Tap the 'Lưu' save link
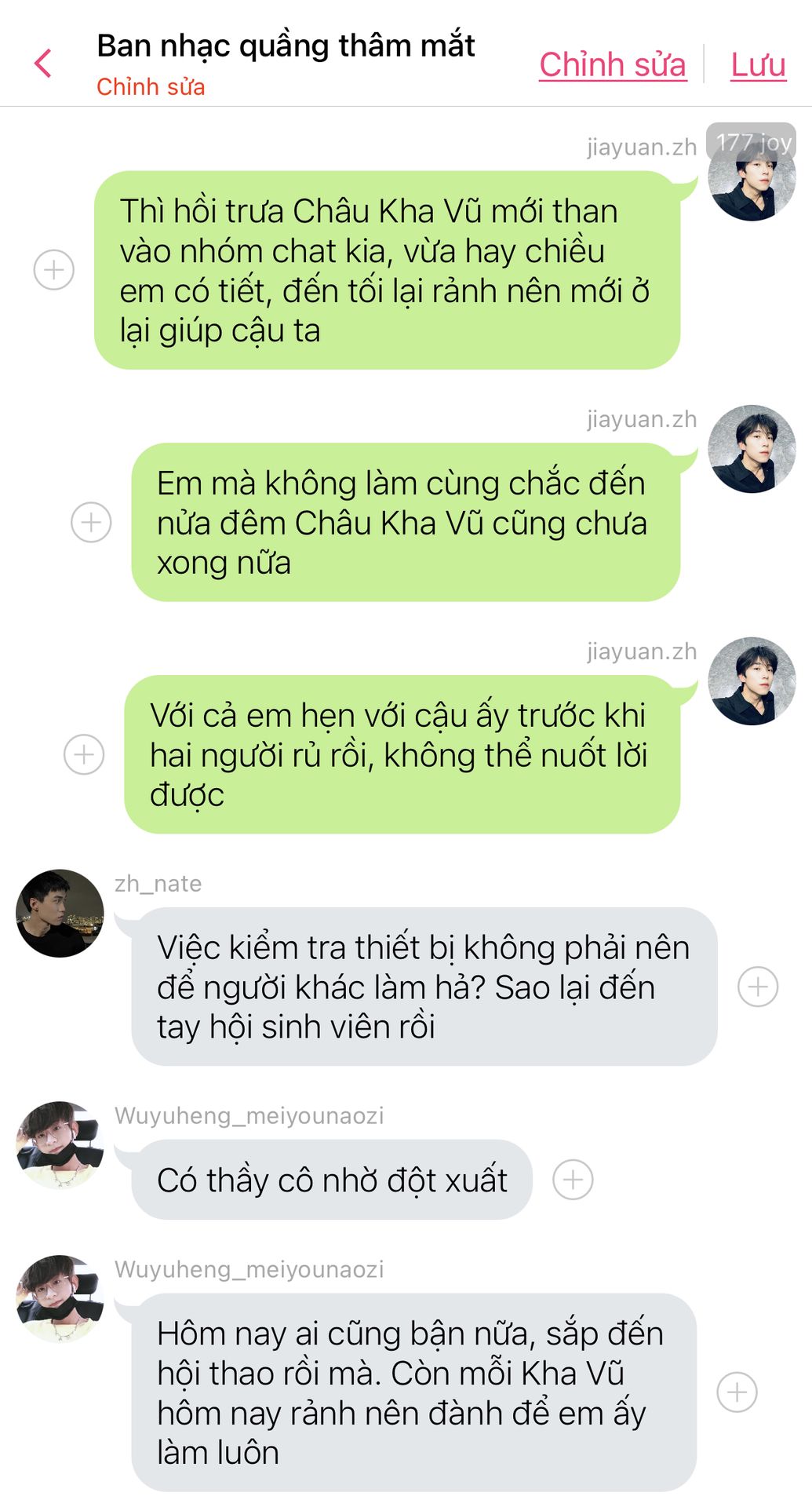Viewport: 812px width, 1507px height. pyautogui.click(x=758, y=64)
